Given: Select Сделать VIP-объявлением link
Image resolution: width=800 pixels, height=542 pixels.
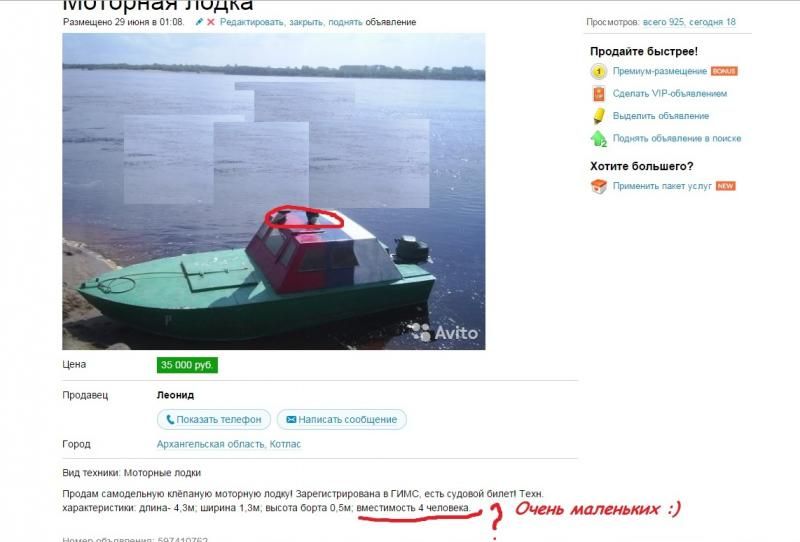Looking at the screenshot, I should tap(670, 93).
